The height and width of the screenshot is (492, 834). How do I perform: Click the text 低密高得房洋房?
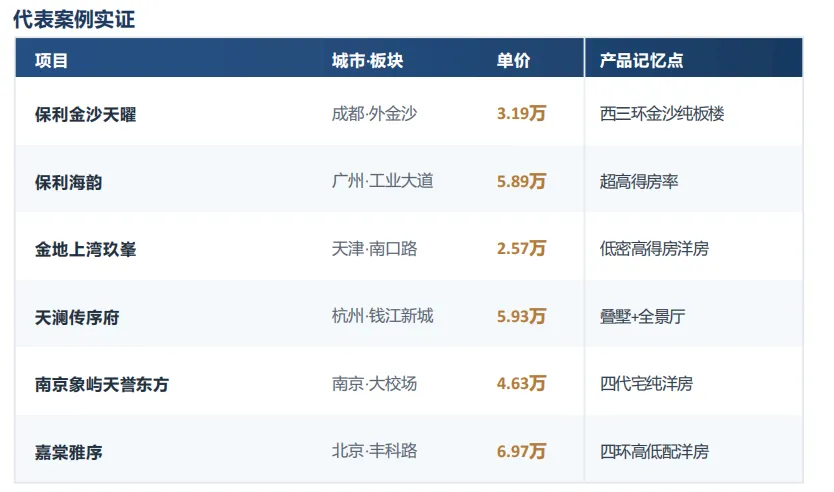(x=654, y=249)
